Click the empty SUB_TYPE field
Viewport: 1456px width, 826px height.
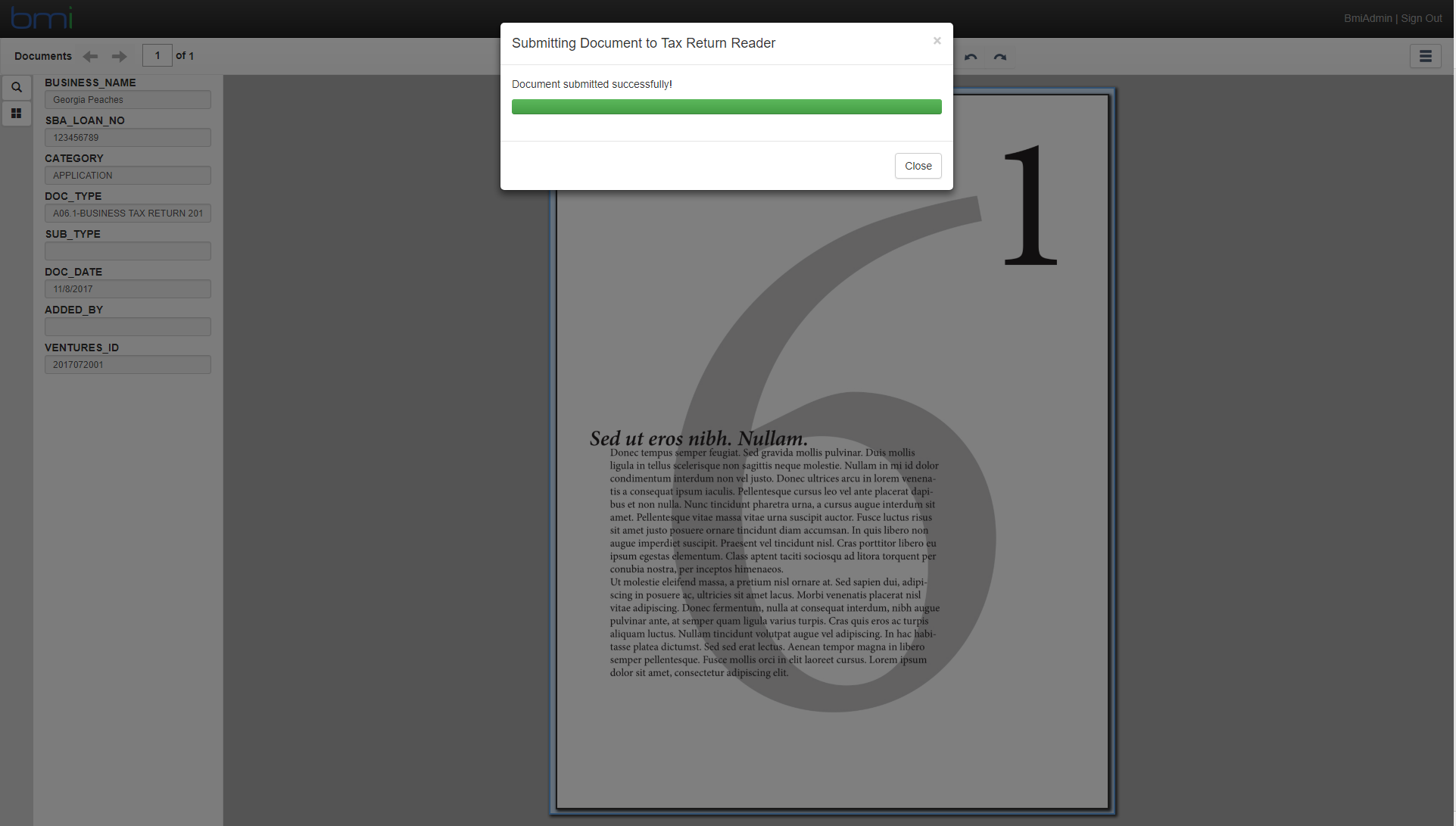[x=128, y=251]
